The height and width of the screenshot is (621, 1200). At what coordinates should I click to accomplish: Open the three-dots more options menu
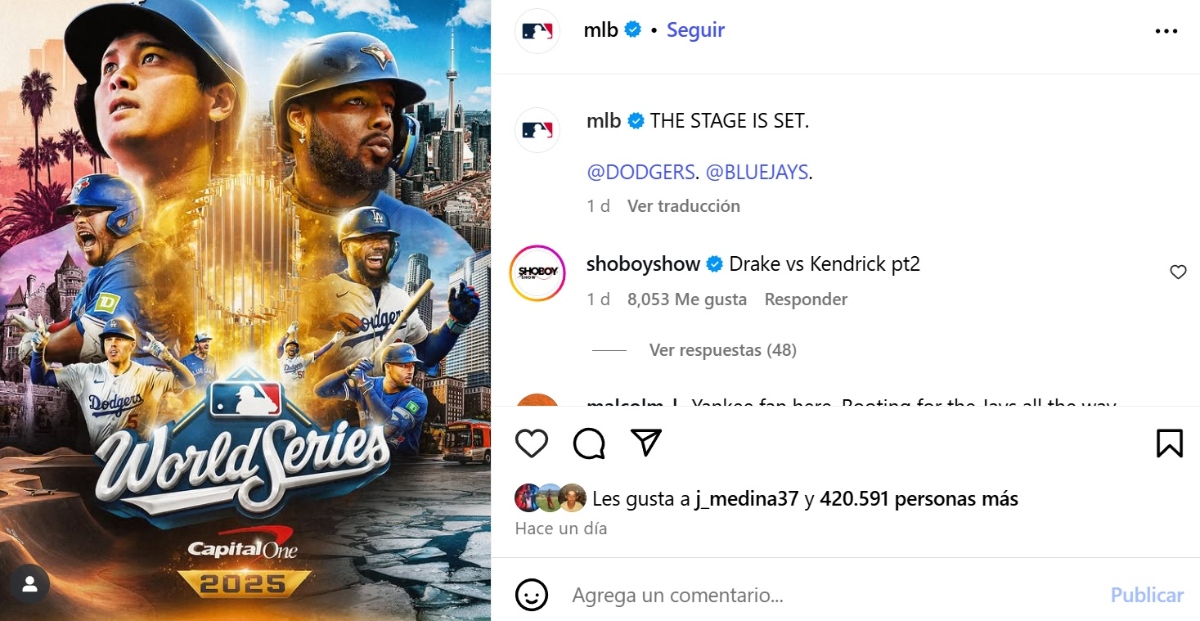1166,31
